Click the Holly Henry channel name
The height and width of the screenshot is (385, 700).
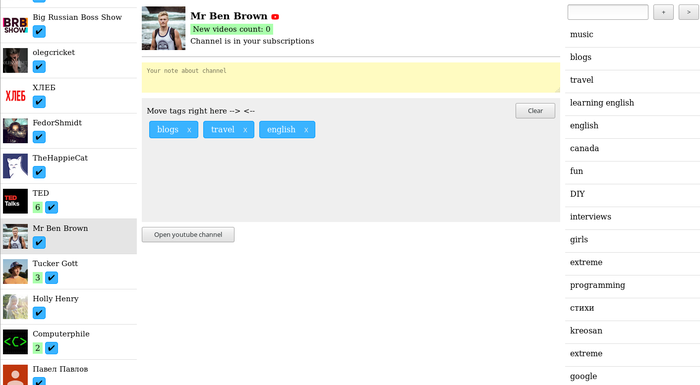click(56, 299)
